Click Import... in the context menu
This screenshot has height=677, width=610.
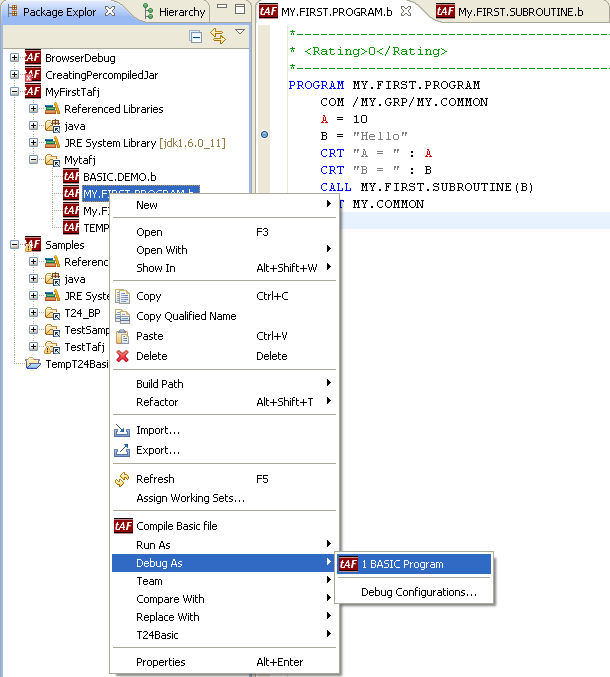point(157,430)
